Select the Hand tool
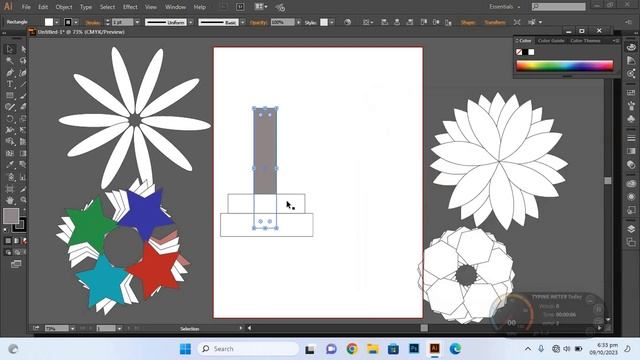Screen dimensions: 640x360 pyautogui.click(x=10, y=200)
